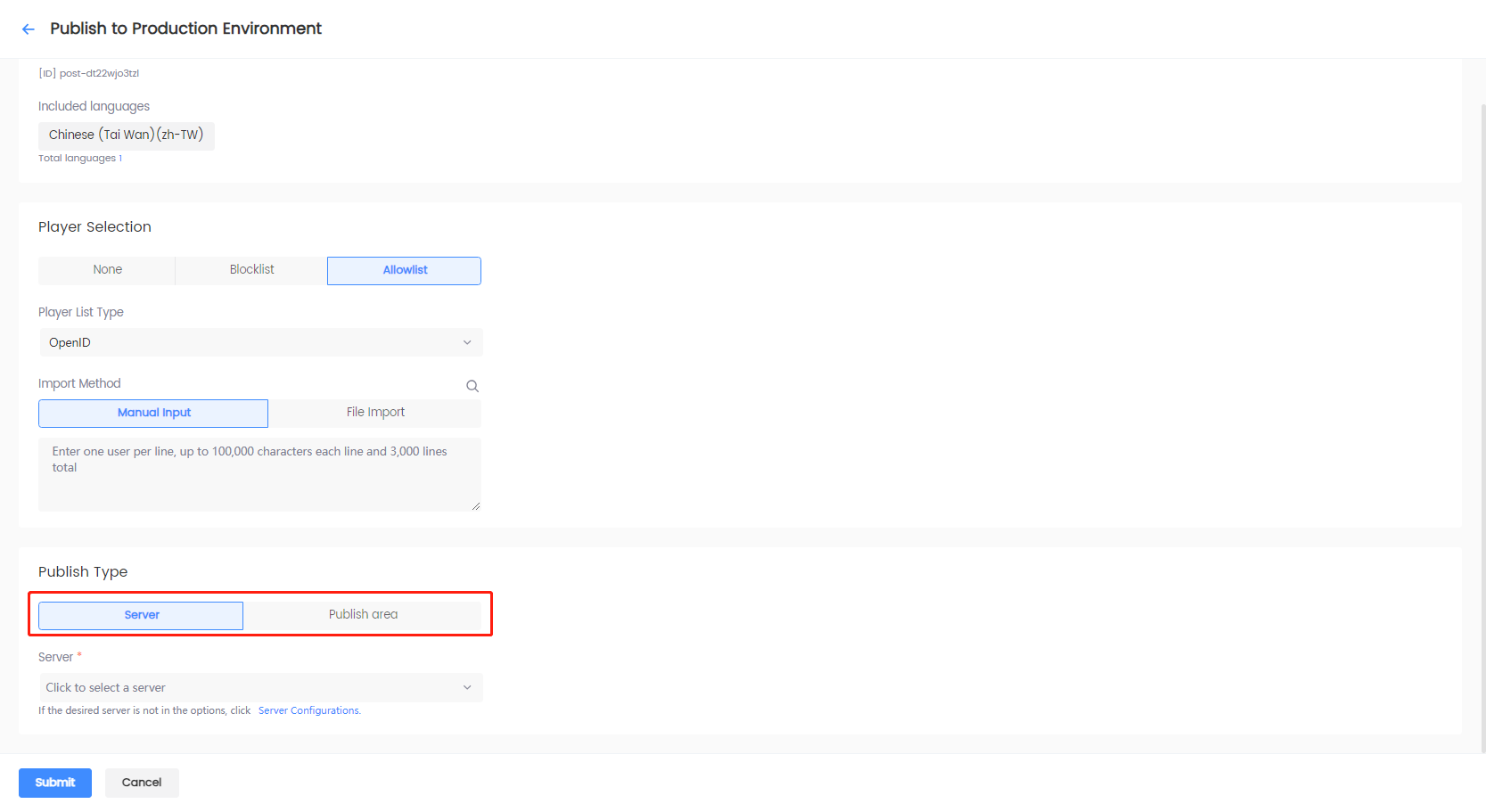Screen dimensions: 1486x812
Task: Switch to File Import method
Action: pos(375,413)
